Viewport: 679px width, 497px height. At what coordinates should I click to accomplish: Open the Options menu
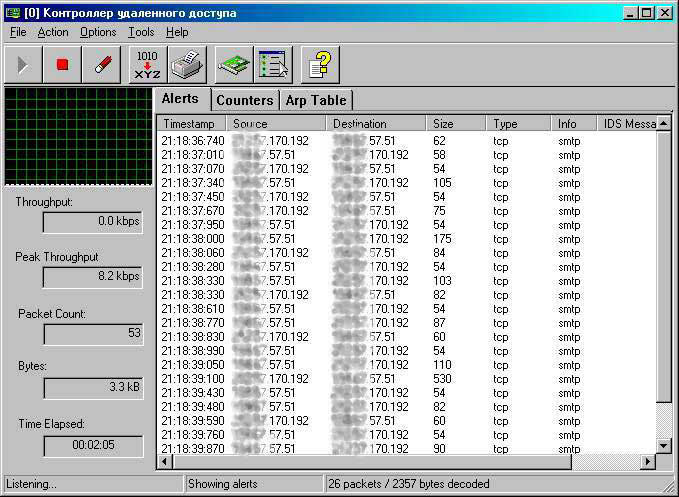(x=98, y=32)
